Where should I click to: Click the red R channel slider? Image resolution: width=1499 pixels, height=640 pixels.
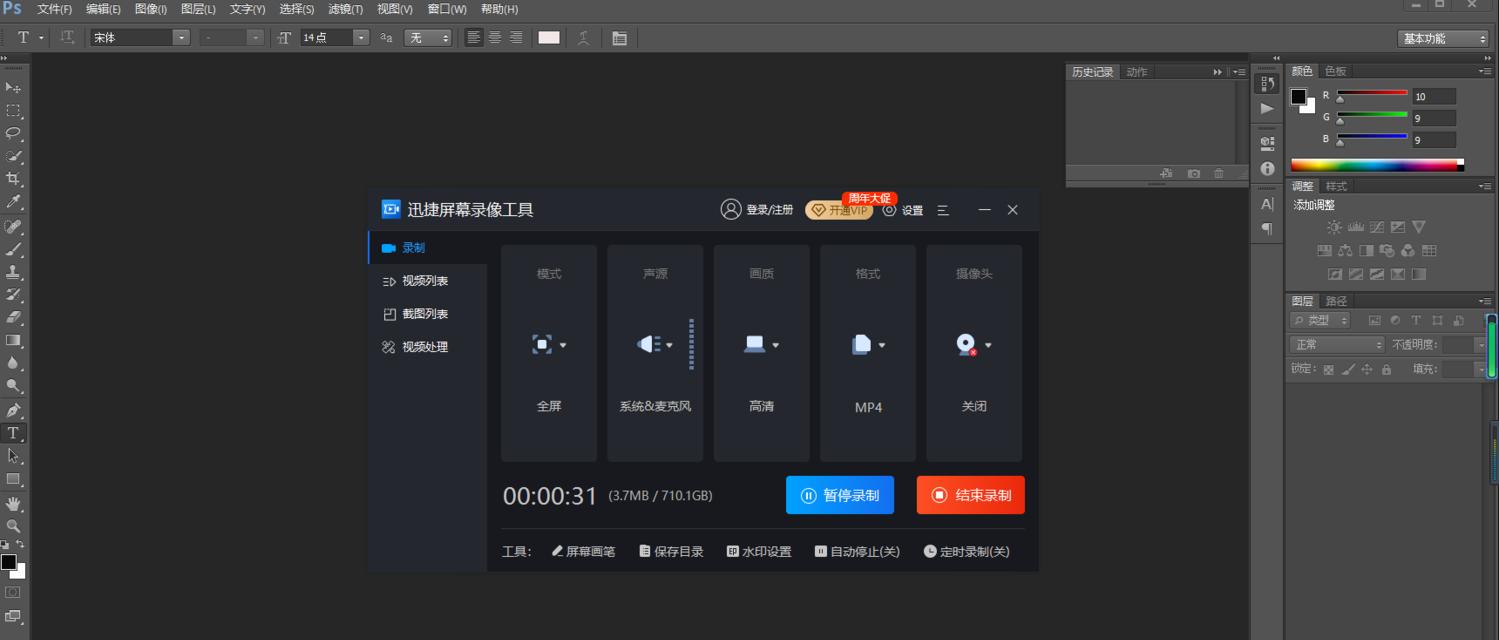click(1372, 93)
